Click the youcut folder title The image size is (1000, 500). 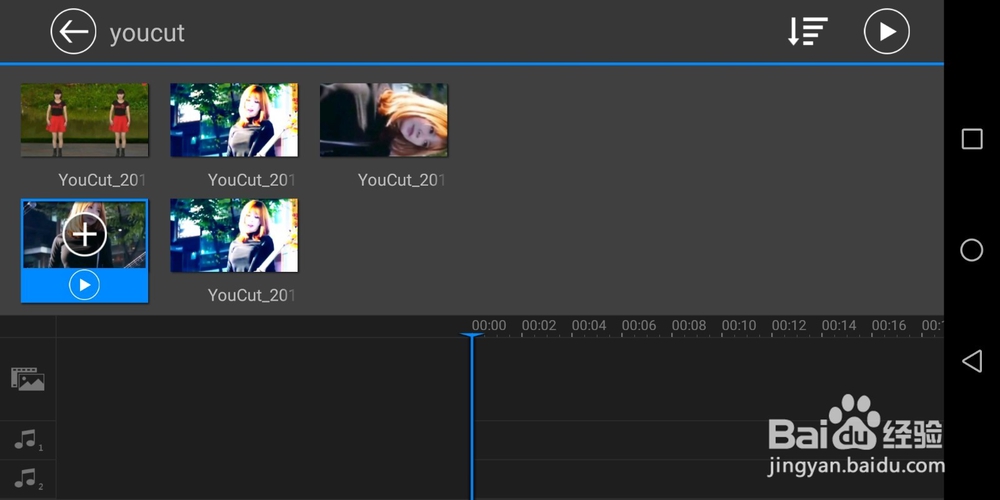(x=147, y=33)
